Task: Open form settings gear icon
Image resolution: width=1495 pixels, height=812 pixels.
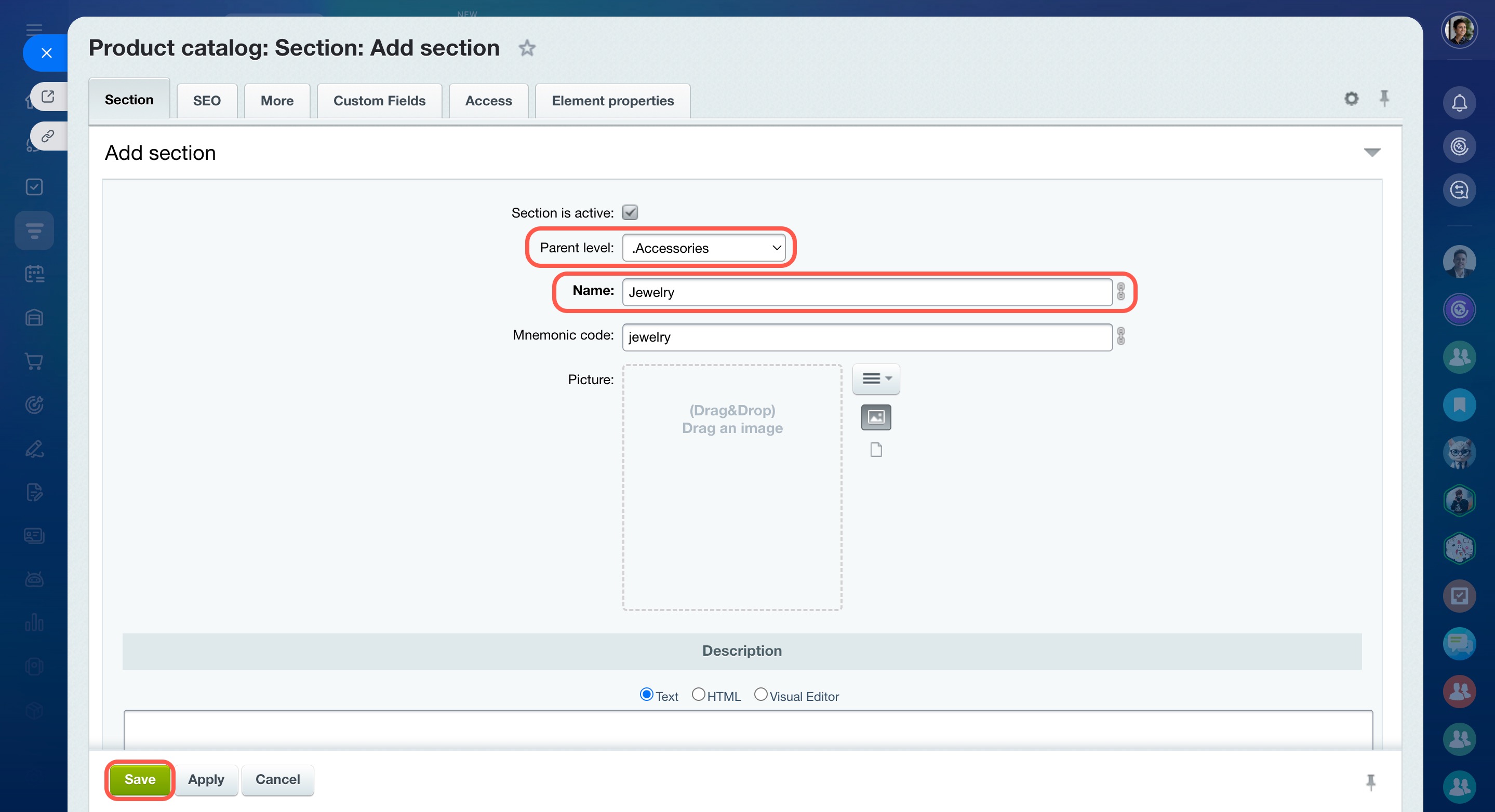Action: coord(1351,99)
